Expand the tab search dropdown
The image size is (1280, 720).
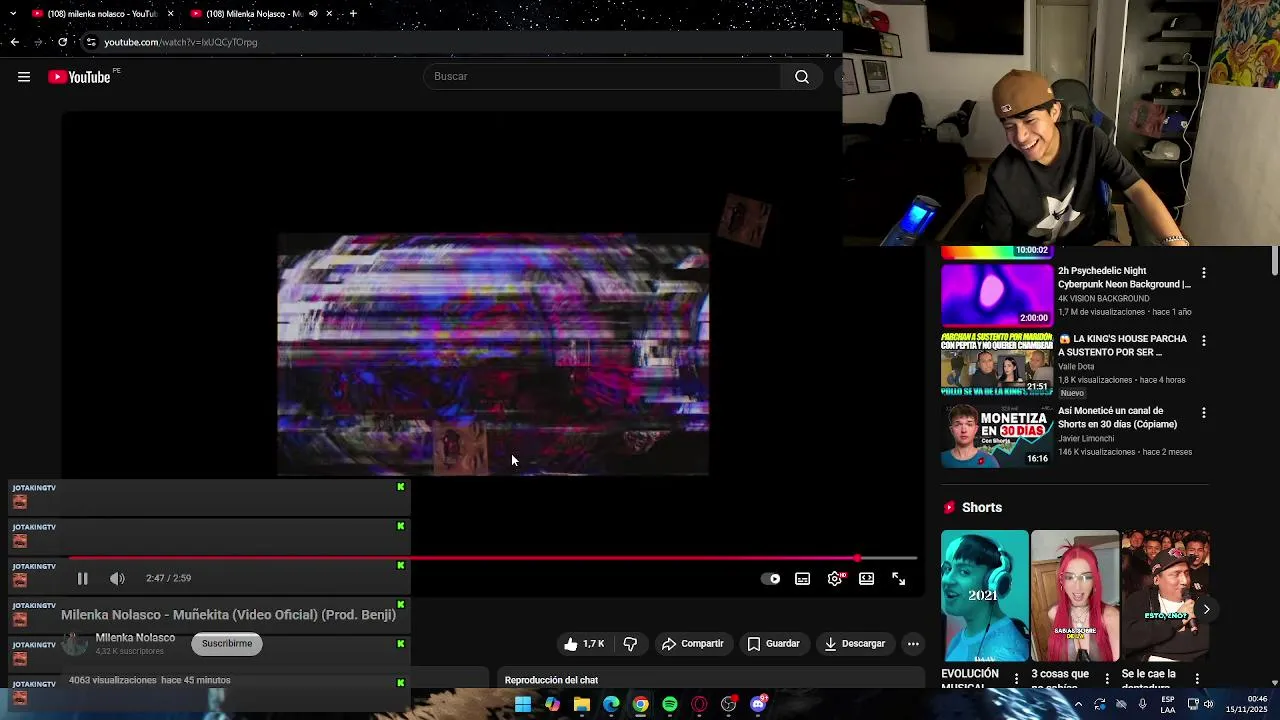point(13,14)
